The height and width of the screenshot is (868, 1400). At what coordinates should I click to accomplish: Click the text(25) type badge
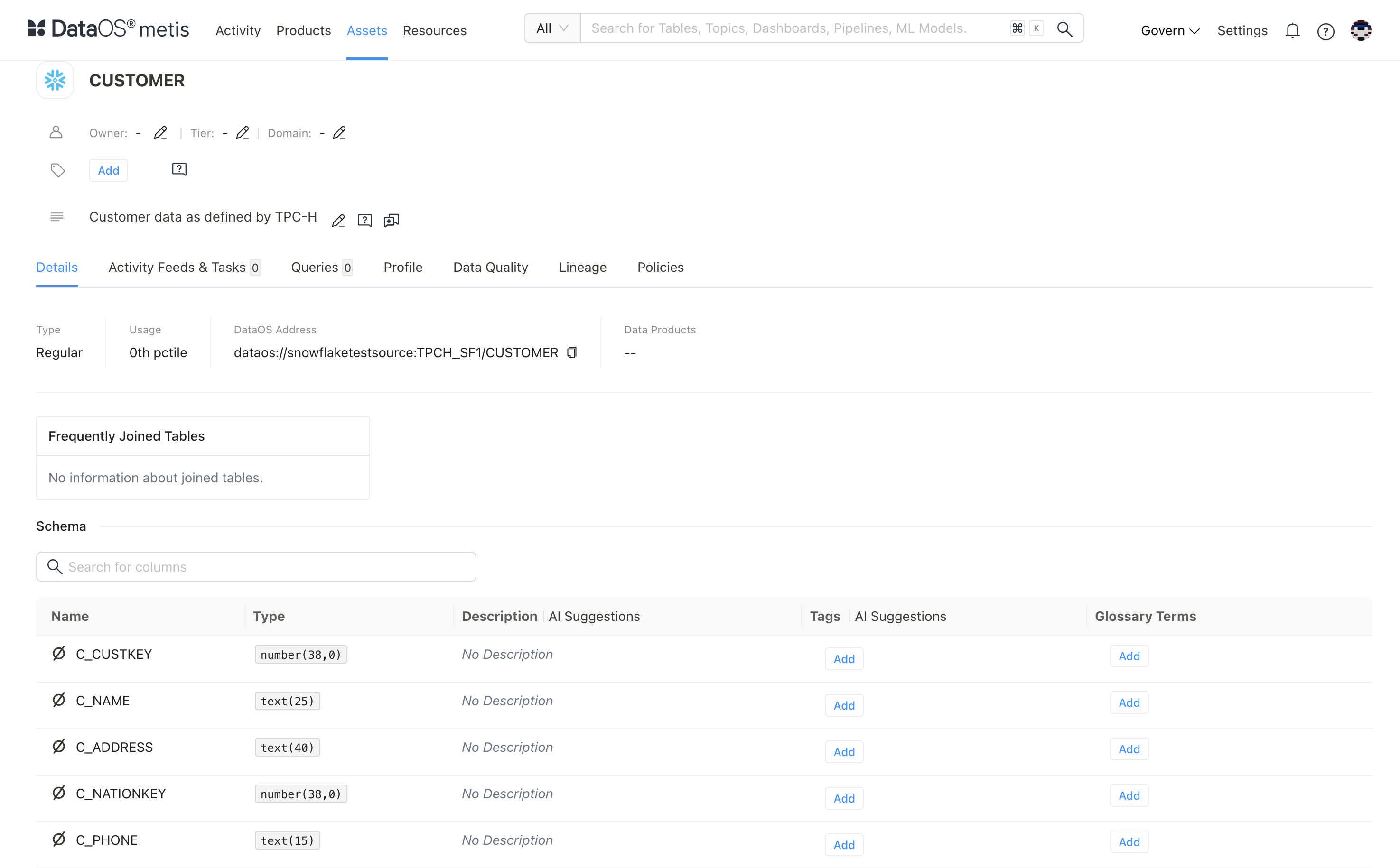[287, 701]
